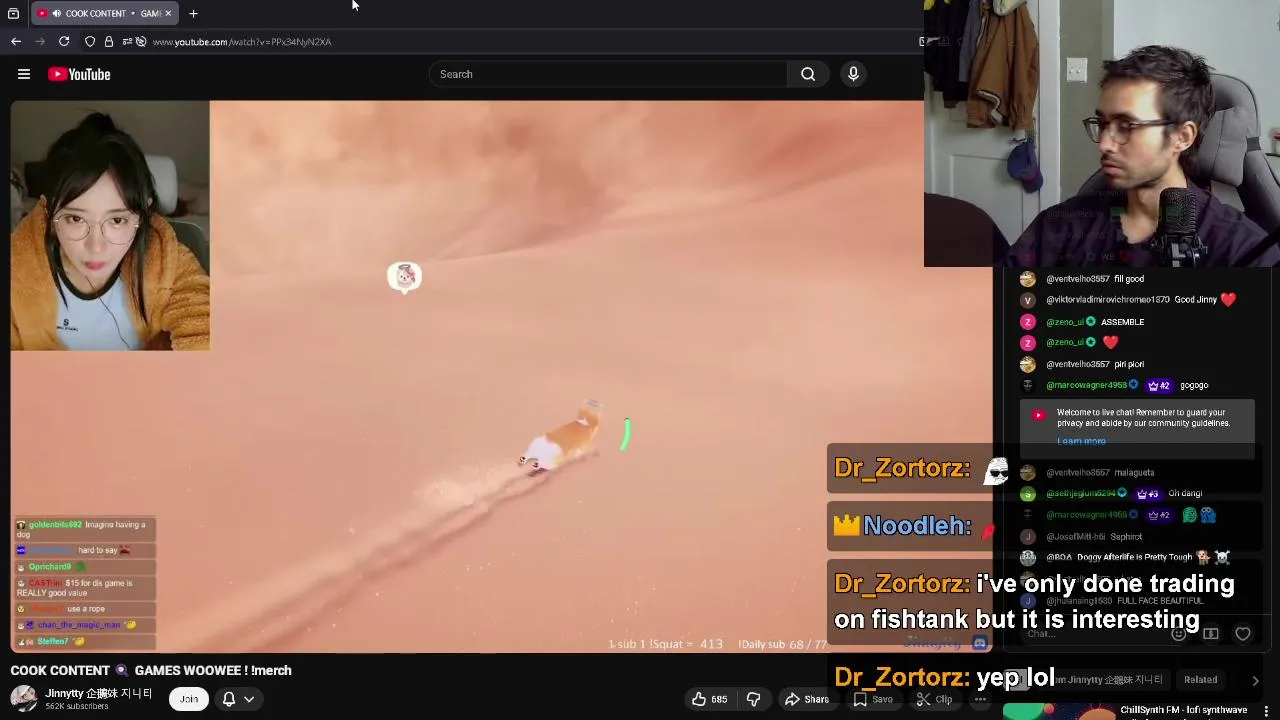Open the Jinnytty channel name link

pyautogui.click(x=99, y=693)
